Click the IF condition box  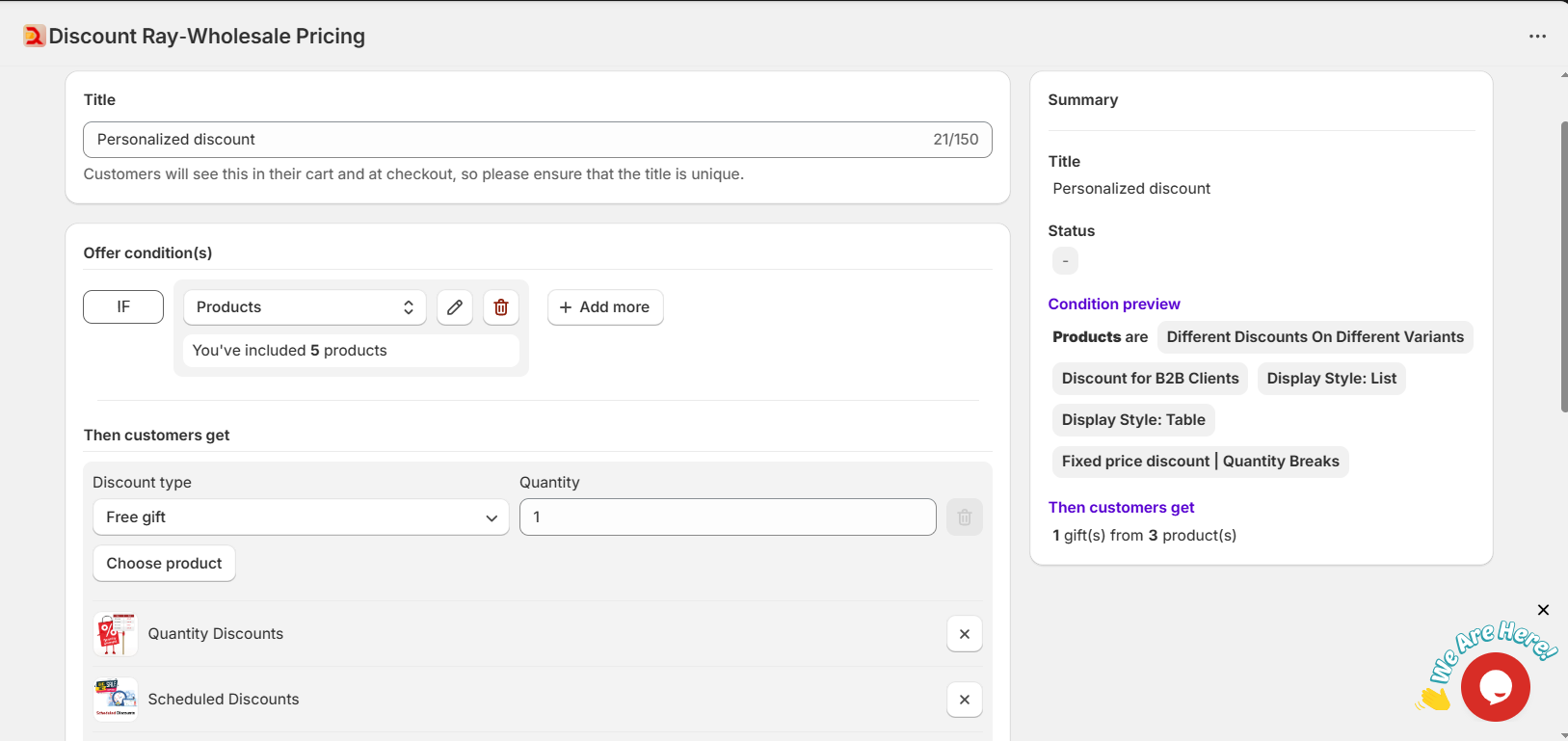point(123,307)
